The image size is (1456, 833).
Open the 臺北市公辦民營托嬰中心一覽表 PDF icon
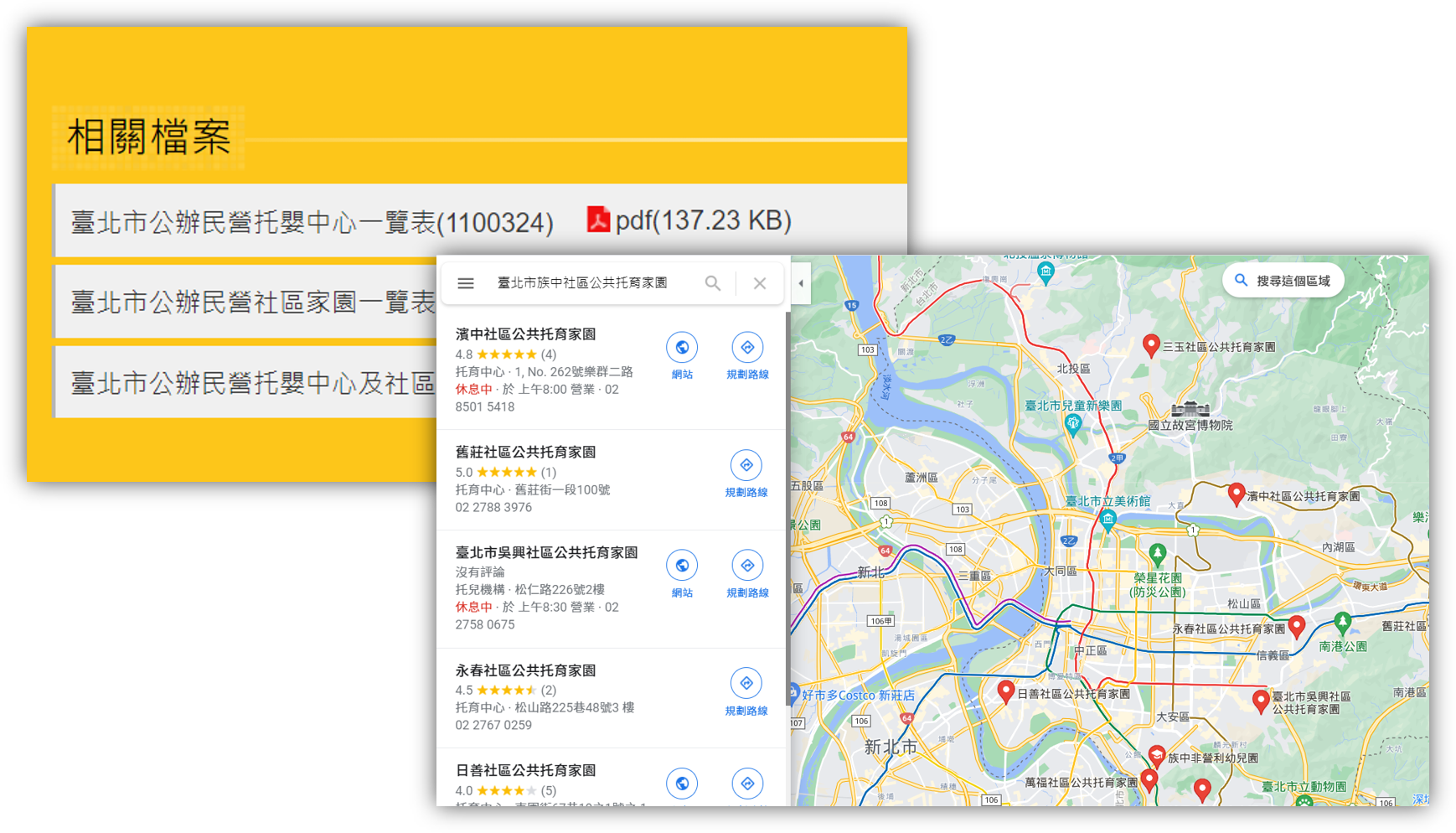point(598,220)
